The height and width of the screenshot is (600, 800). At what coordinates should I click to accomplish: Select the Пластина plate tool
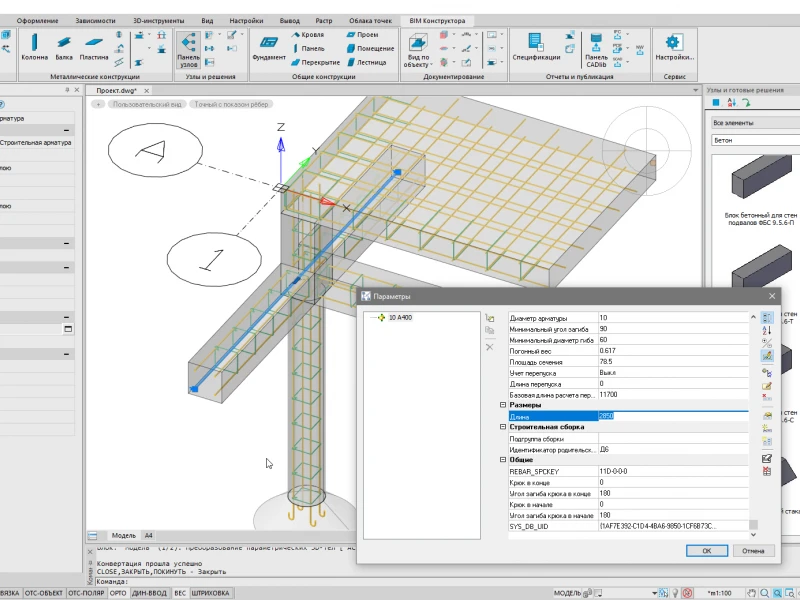94,47
